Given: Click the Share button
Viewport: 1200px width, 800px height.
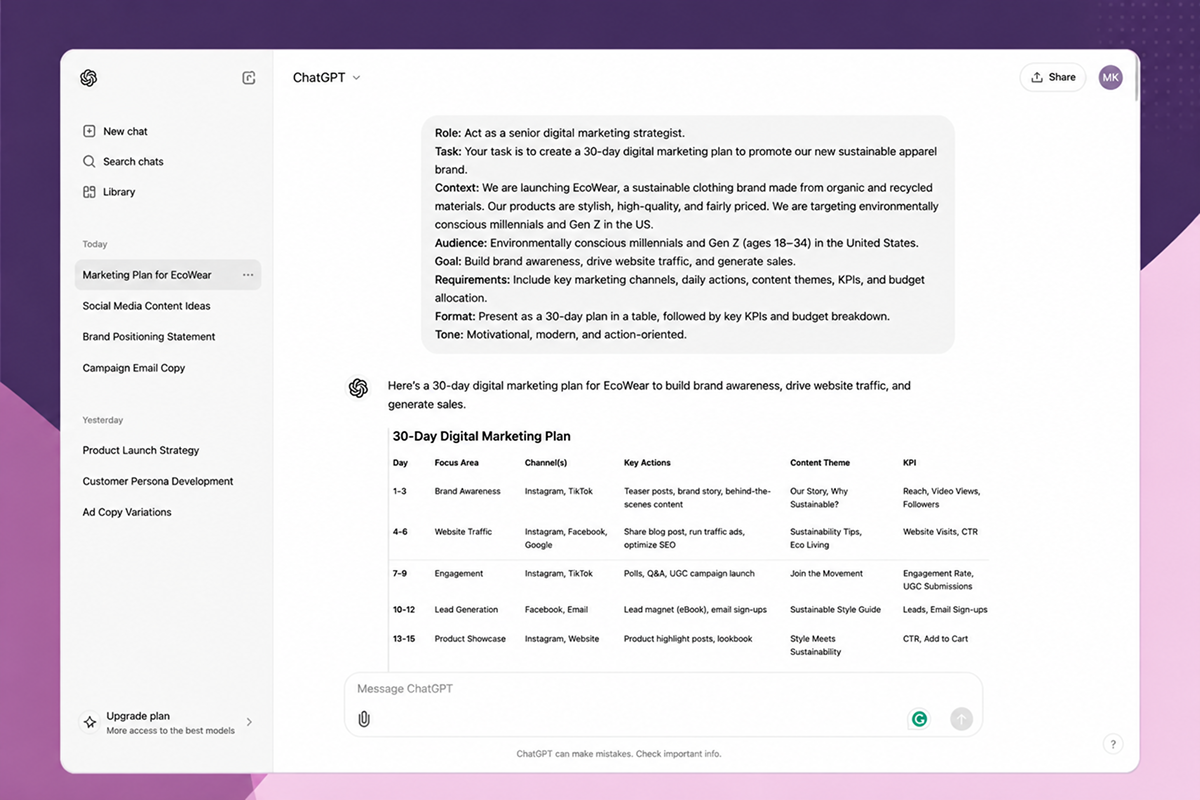Looking at the screenshot, I should click(x=1052, y=77).
